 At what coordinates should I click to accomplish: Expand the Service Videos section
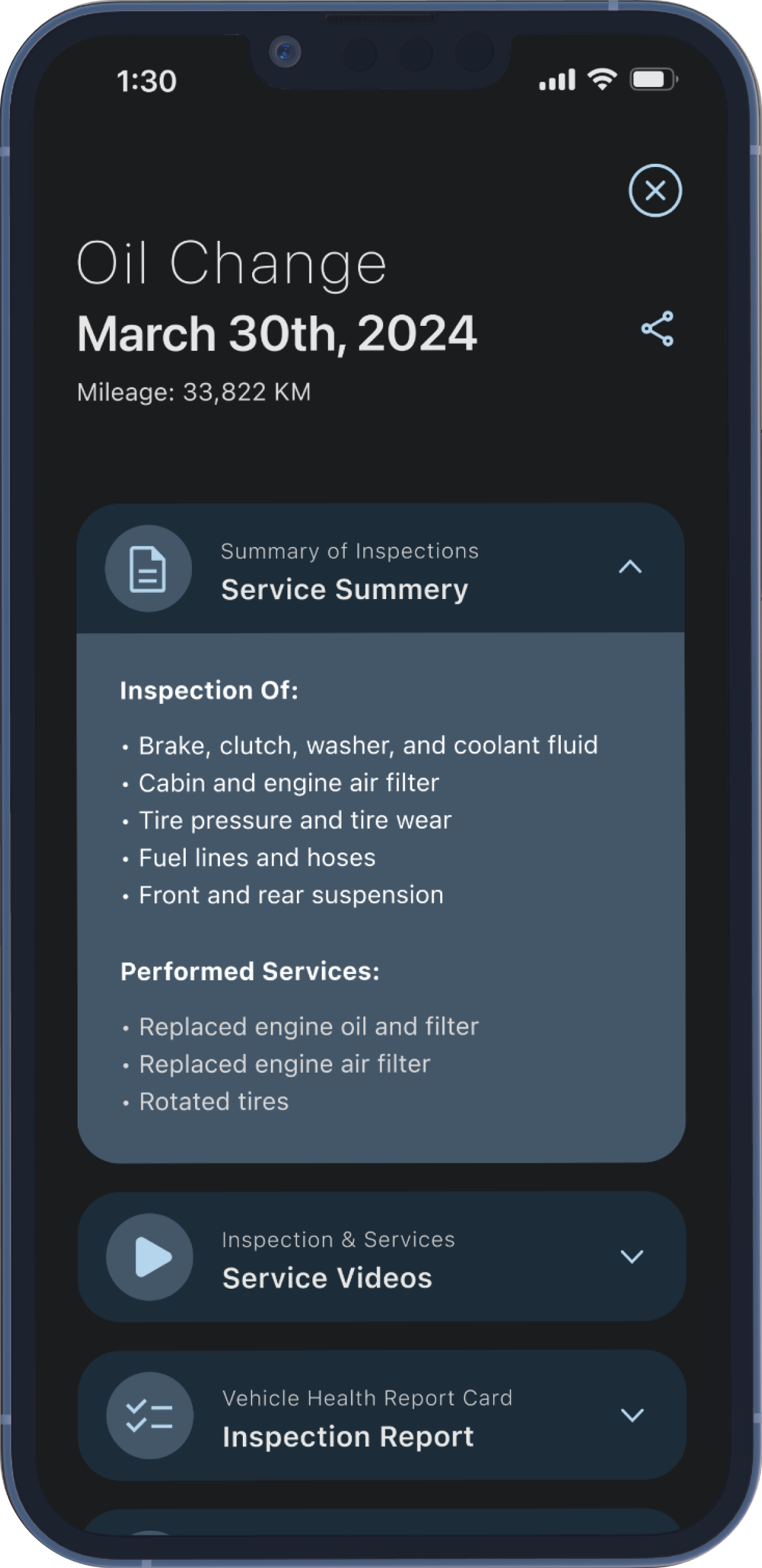632,1258
